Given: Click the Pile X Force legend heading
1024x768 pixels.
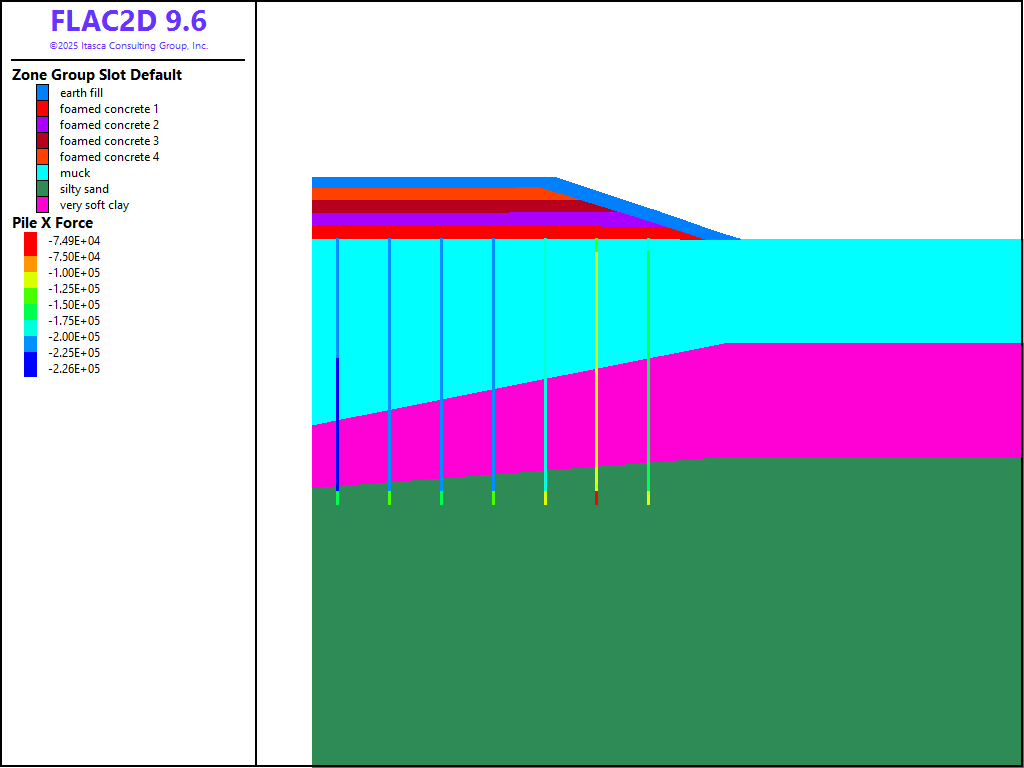Looking at the screenshot, I should 52,223.
